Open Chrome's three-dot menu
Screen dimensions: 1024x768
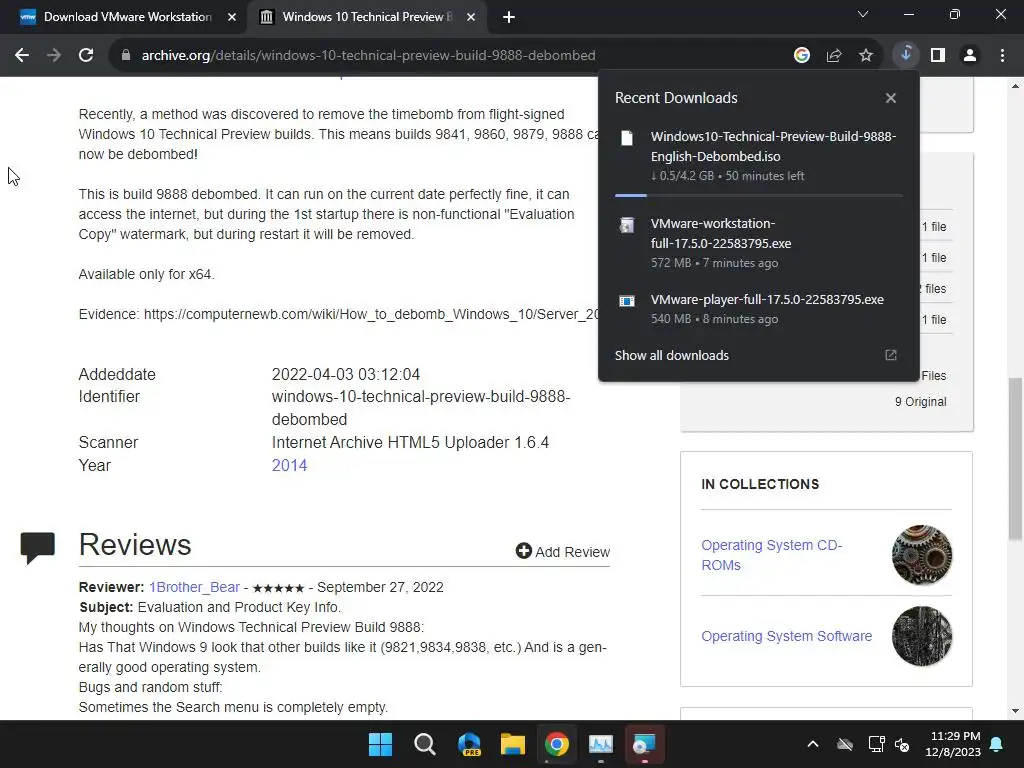pos(1002,56)
